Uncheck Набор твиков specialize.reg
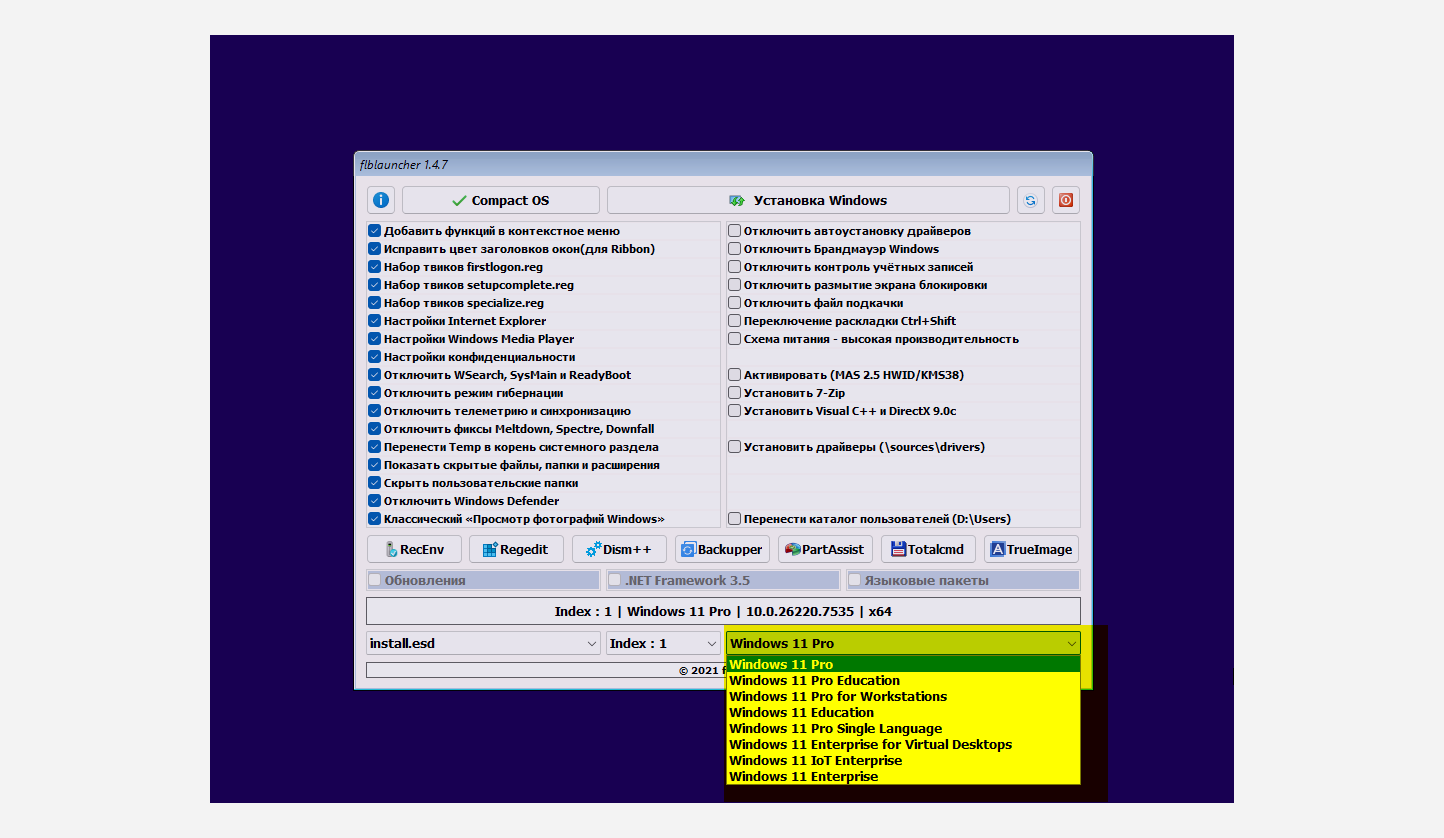Image resolution: width=1444 pixels, height=838 pixels. [x=375, y=303]
